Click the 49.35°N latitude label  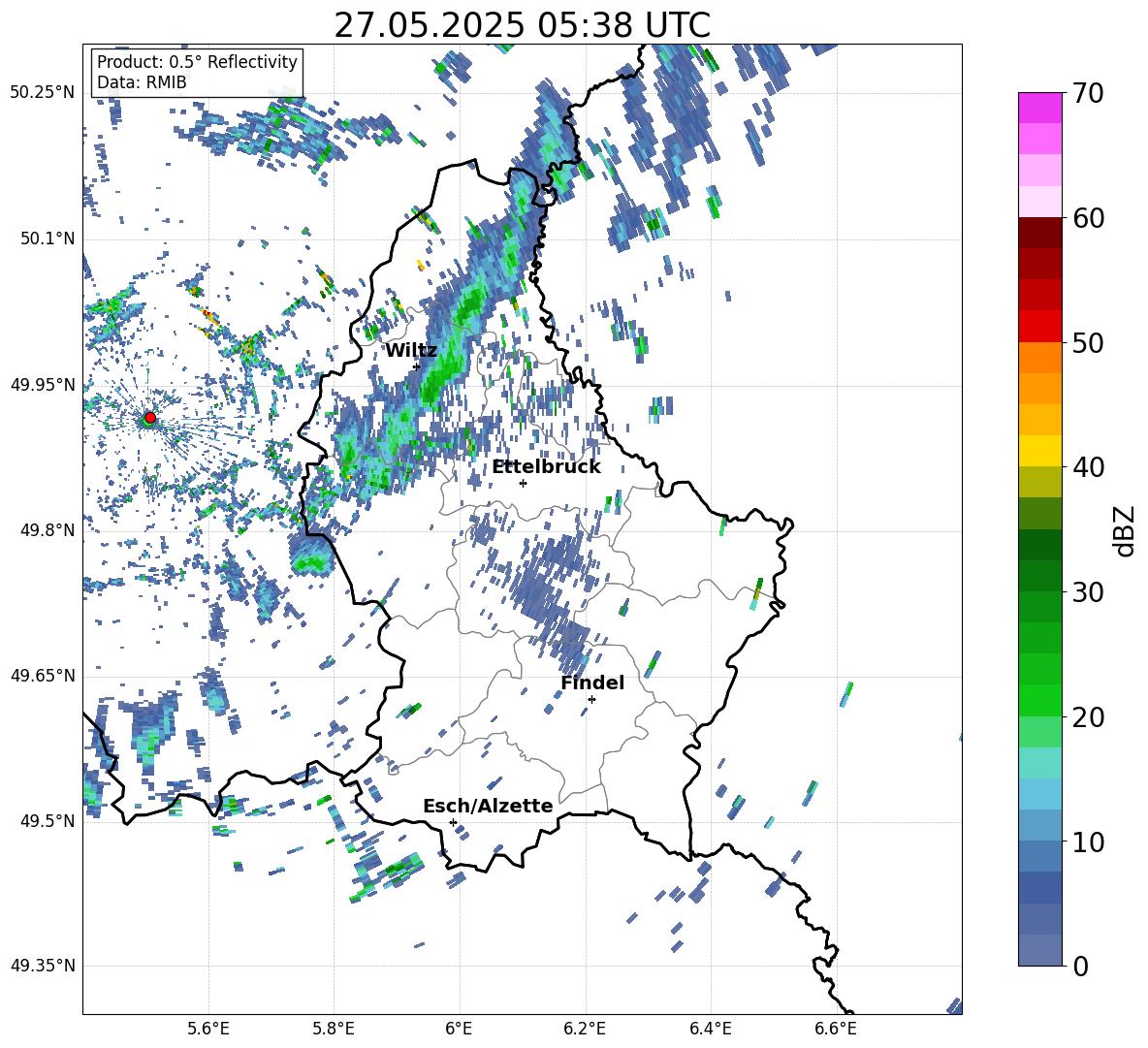[x=43, y=966]
